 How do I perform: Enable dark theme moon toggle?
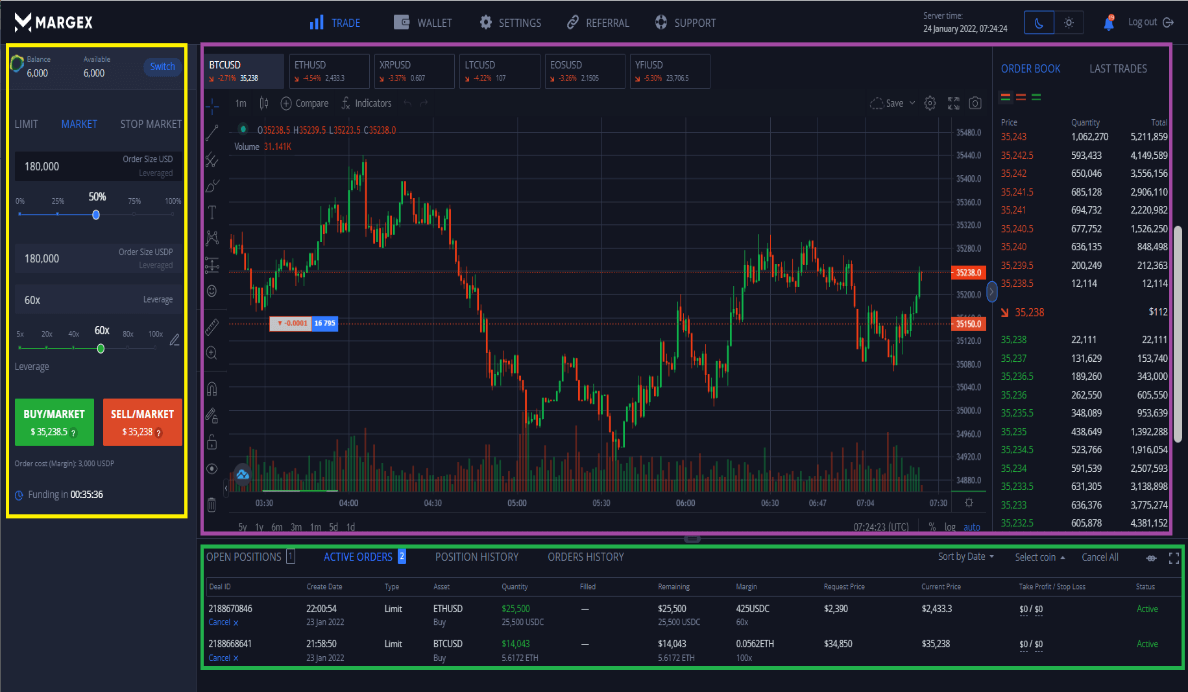(x=1040, y=22)
